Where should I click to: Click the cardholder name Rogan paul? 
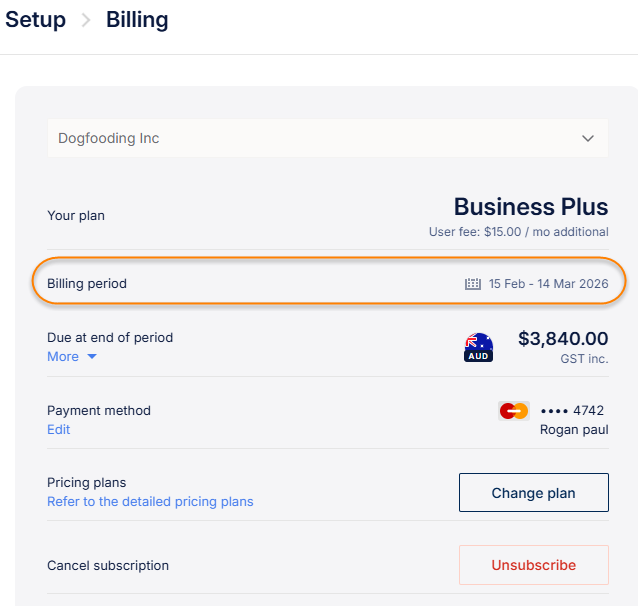[574, 429]
